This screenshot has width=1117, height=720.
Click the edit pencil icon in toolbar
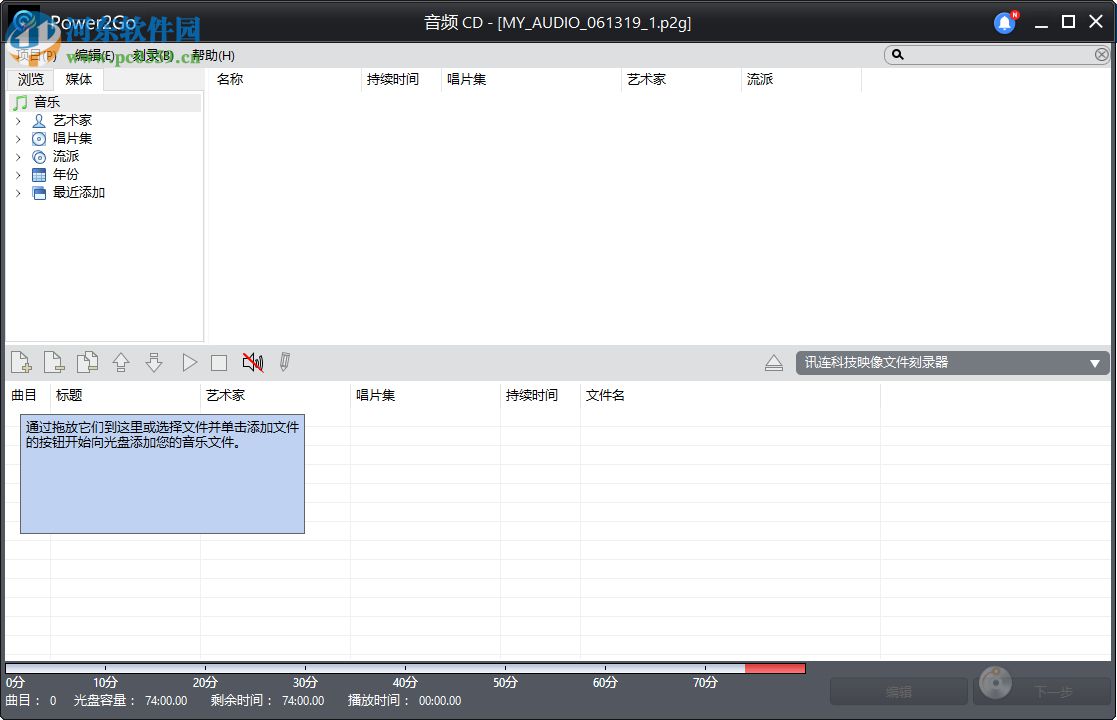click(x=284, y=362)
